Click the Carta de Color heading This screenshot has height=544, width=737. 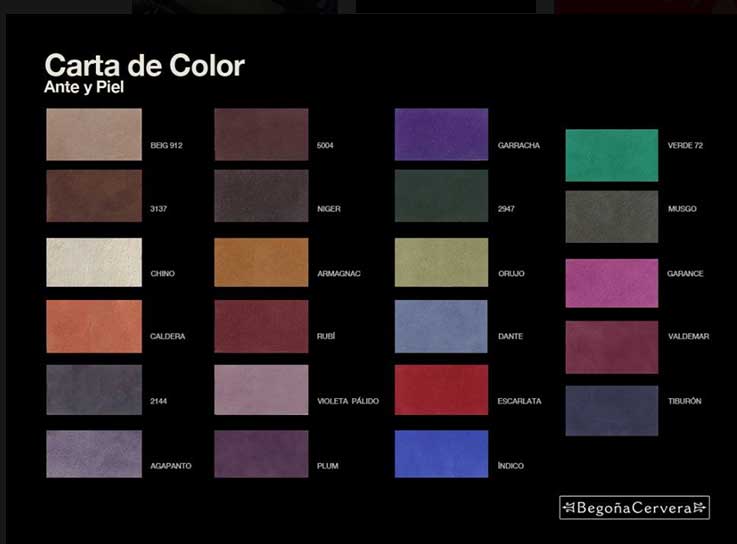tap(144, 65)
